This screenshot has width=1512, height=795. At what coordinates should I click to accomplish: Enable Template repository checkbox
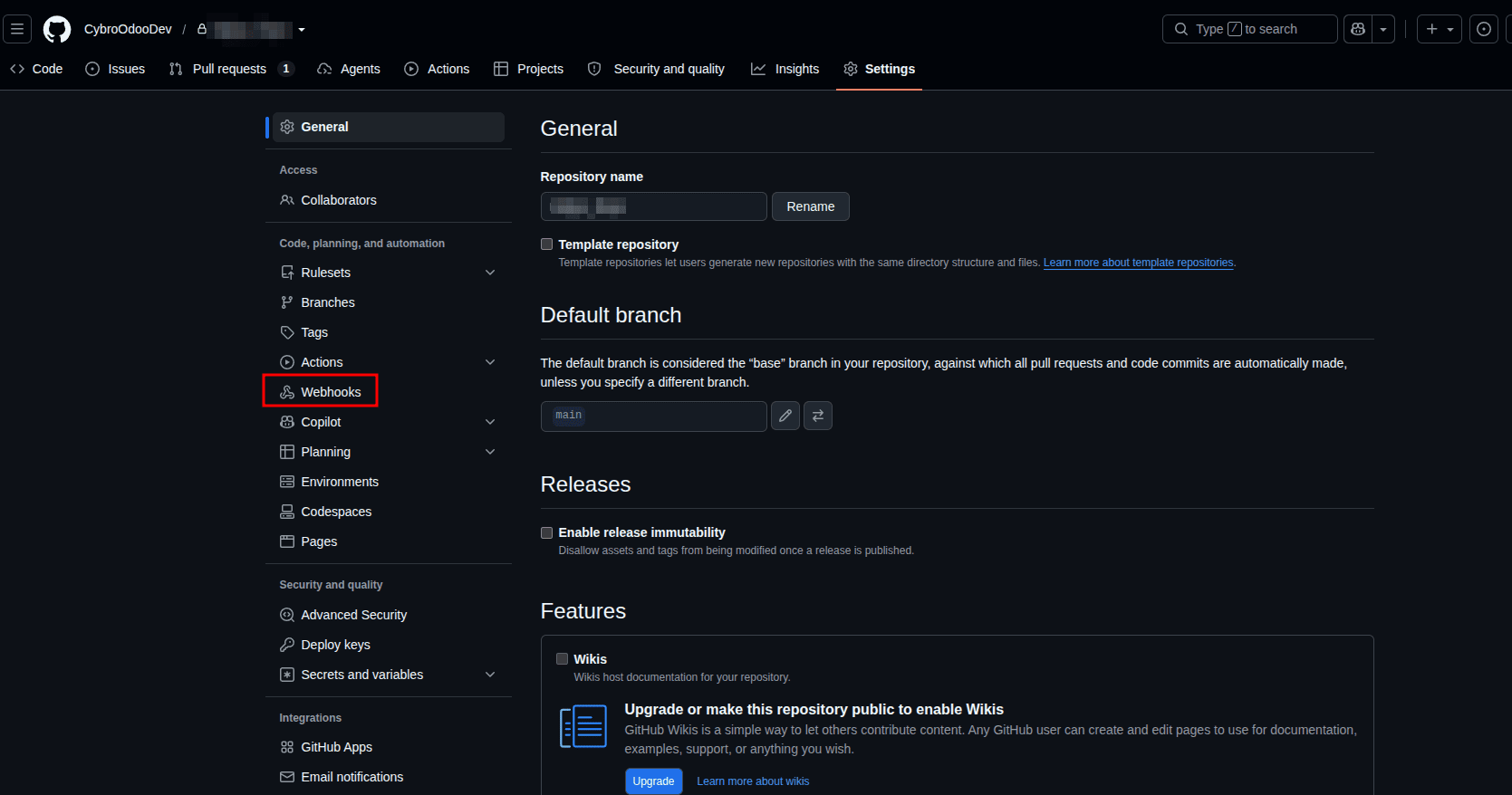(546, 244)
